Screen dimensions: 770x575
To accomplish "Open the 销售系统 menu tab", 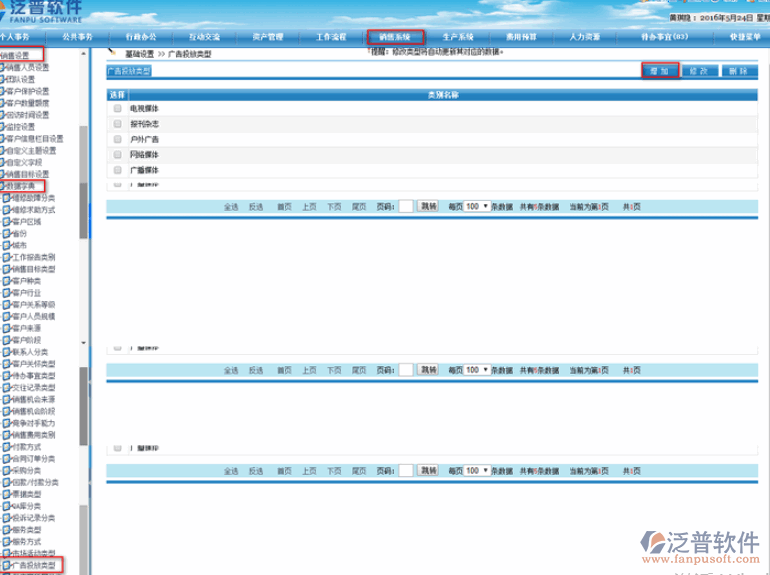I will pyautogui.click(x=395, y=36).
